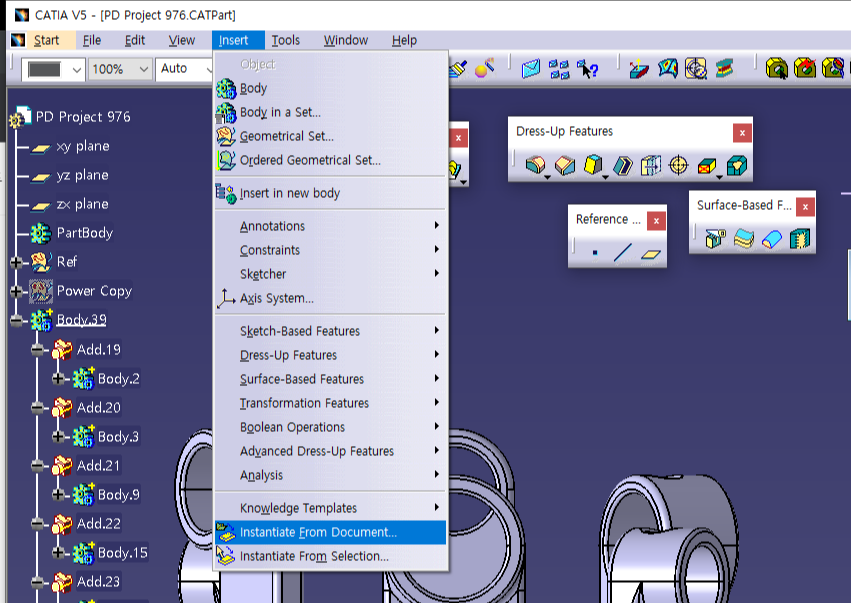Open the View menu
This screenshot has height=603, width=851.
tap(181, 40)
